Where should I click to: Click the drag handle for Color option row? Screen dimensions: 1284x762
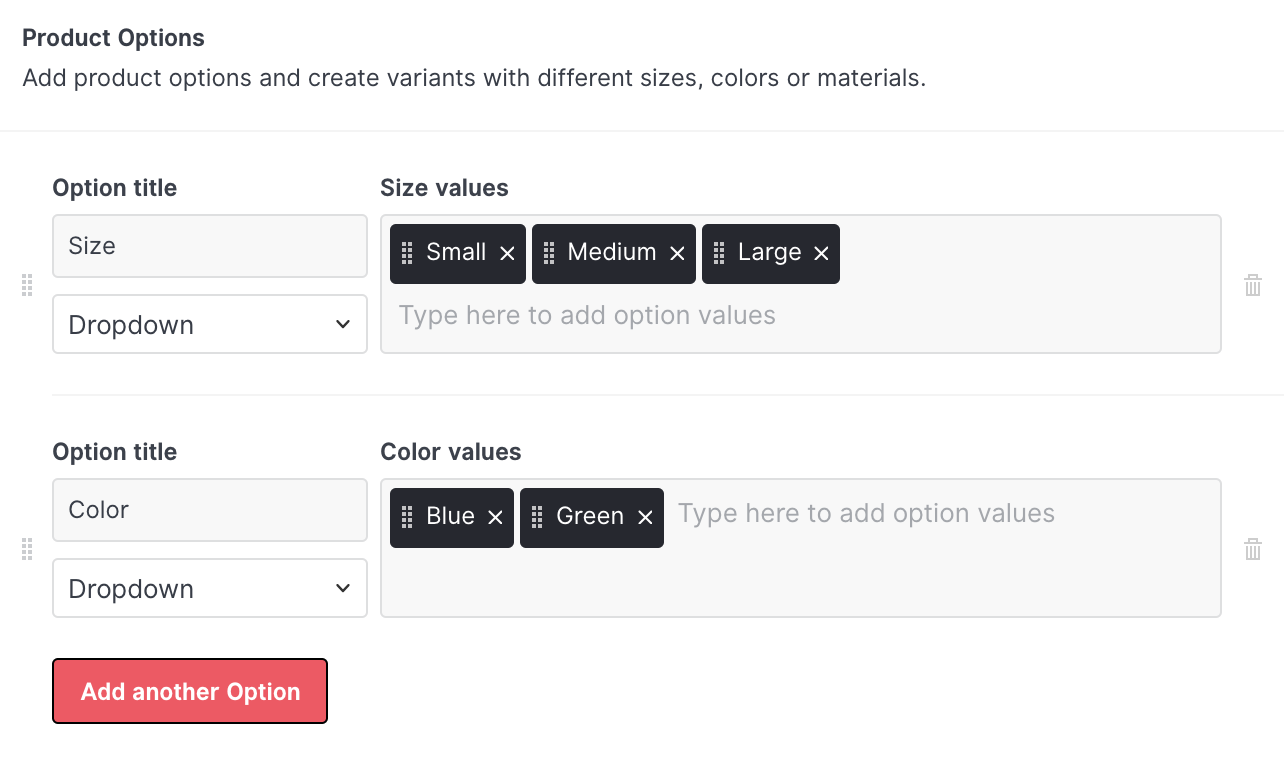[27, 549]
